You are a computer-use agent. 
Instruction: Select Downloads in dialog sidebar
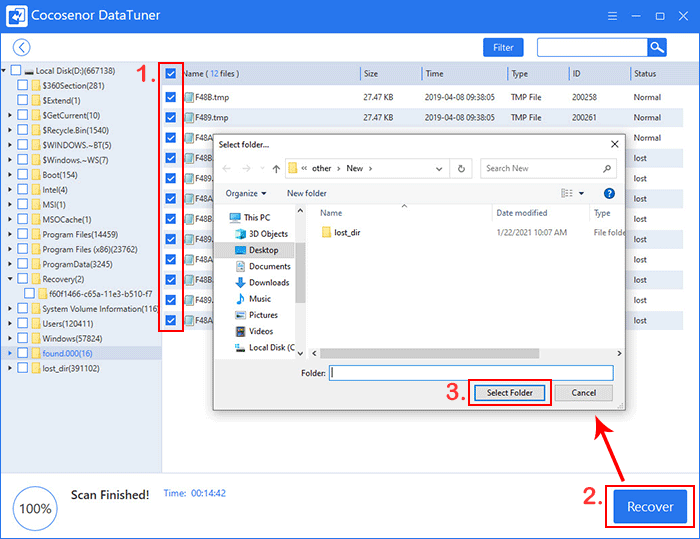click(x=262, y=283)
